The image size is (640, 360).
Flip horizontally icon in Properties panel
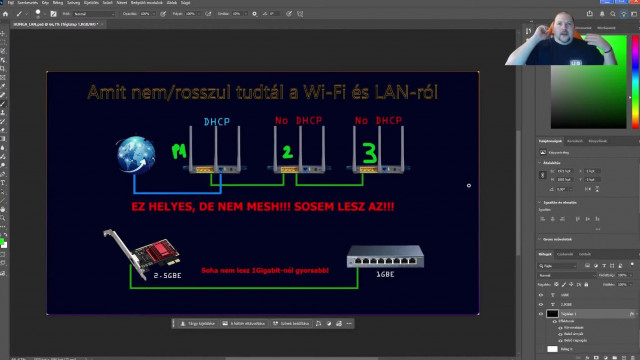[x=588, y=189]
